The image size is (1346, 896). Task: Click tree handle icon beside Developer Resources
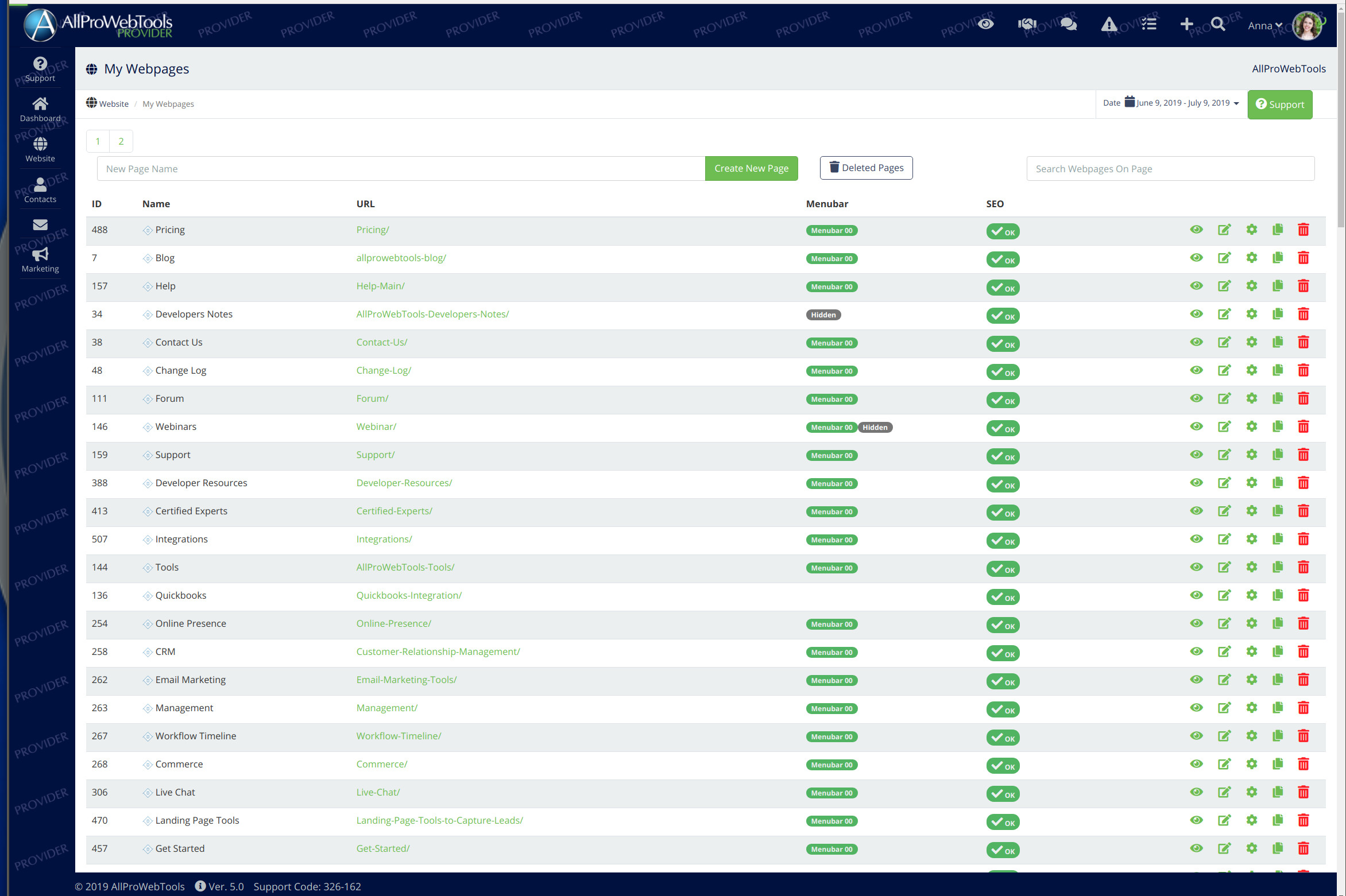148,484
